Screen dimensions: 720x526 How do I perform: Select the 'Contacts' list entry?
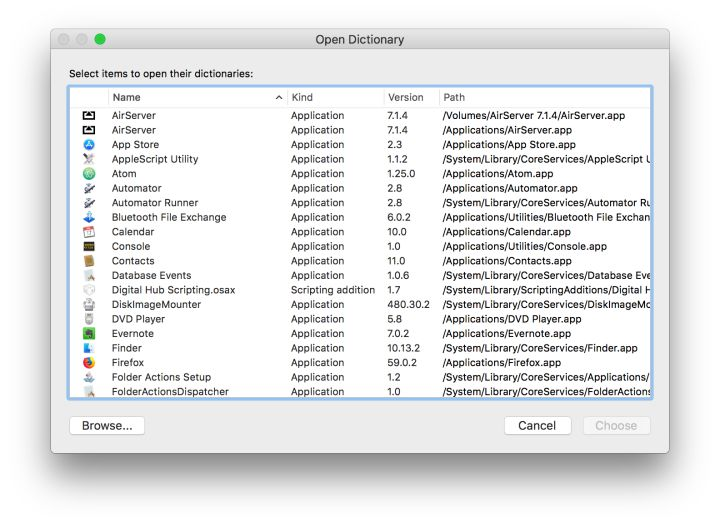point(133,261)
